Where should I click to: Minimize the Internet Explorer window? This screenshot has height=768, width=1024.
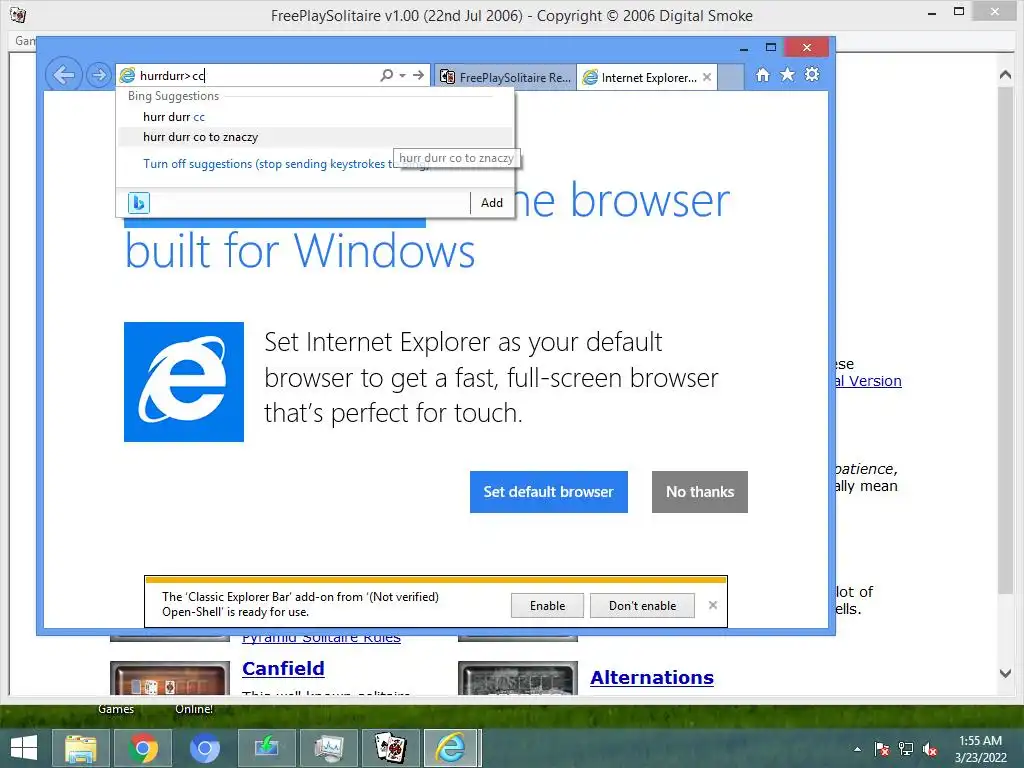(x=744, y=48)
